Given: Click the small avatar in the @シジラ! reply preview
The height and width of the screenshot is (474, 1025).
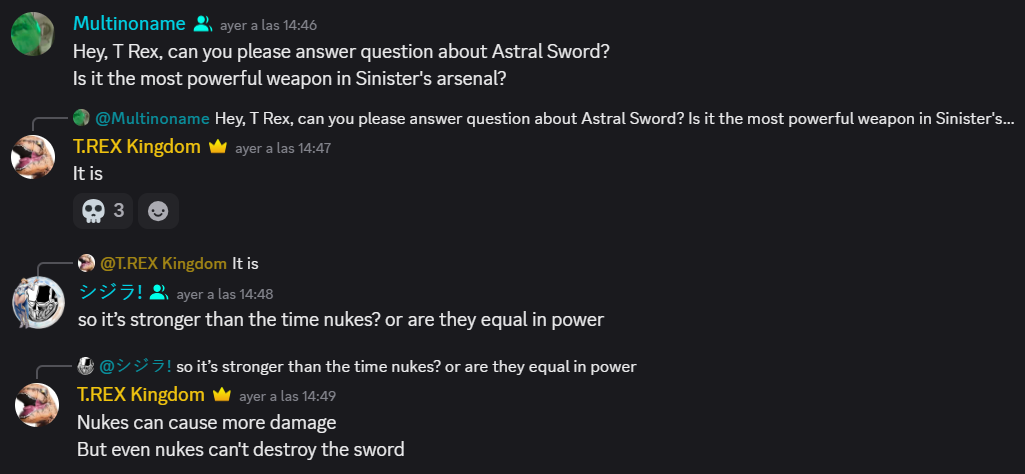Looking at the screenshot, I should 87,367.
